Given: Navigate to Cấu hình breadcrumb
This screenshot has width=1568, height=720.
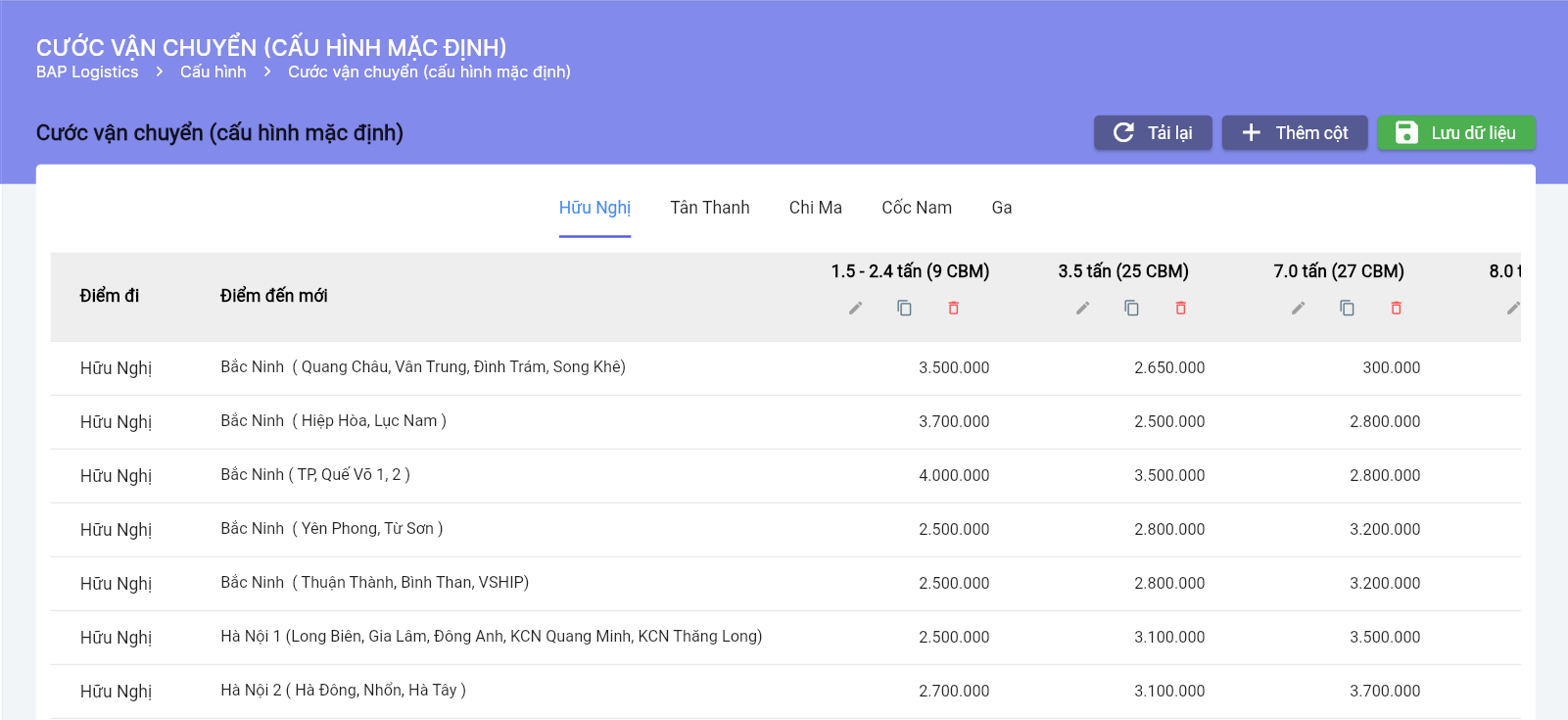Looking at the screenshot, I should [x=213, y=72].
